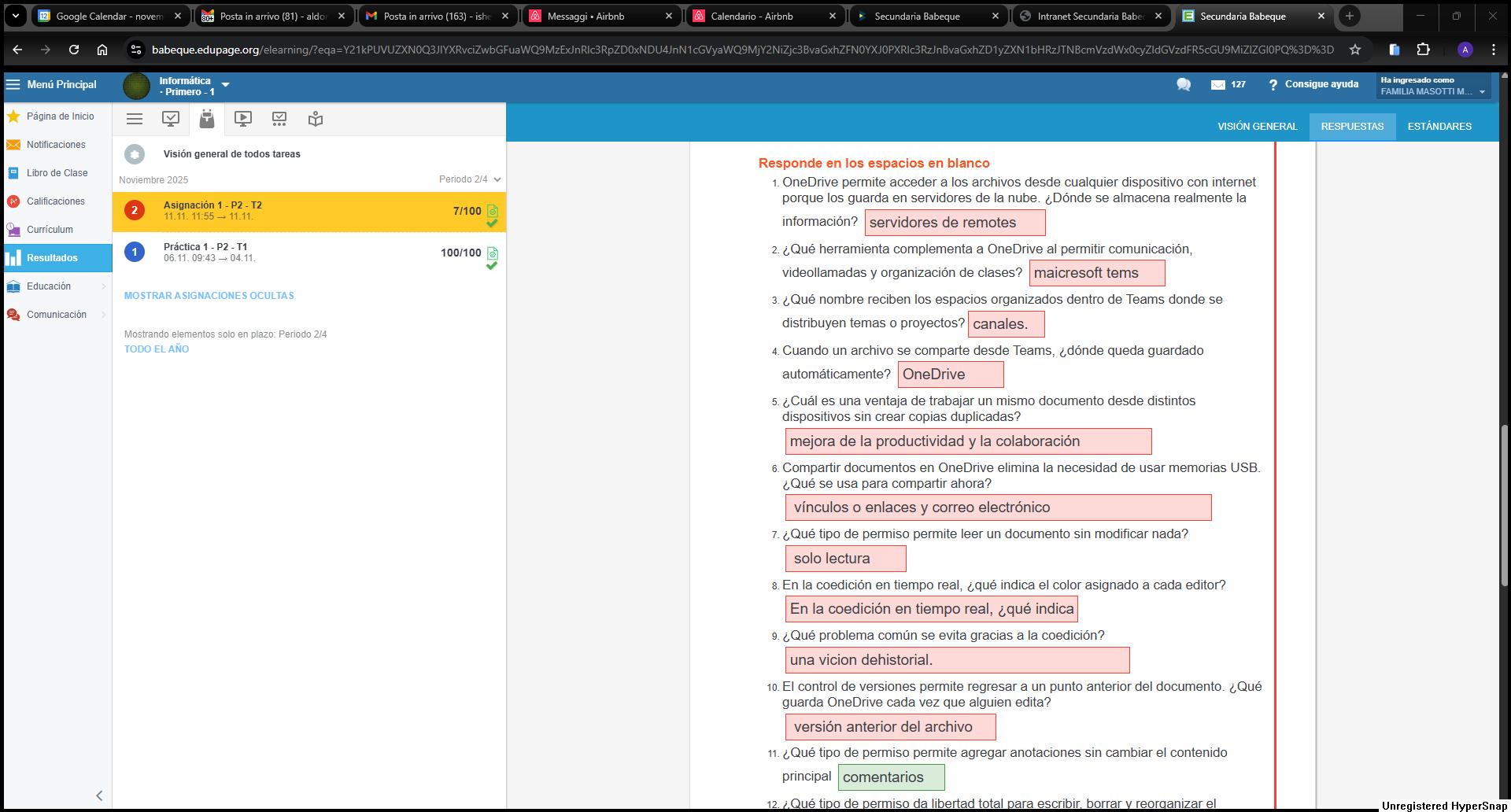This screenshot has width=1511, height=812.
Task: Click the chat bubbles icon in header
Action: click(1183, 85)
